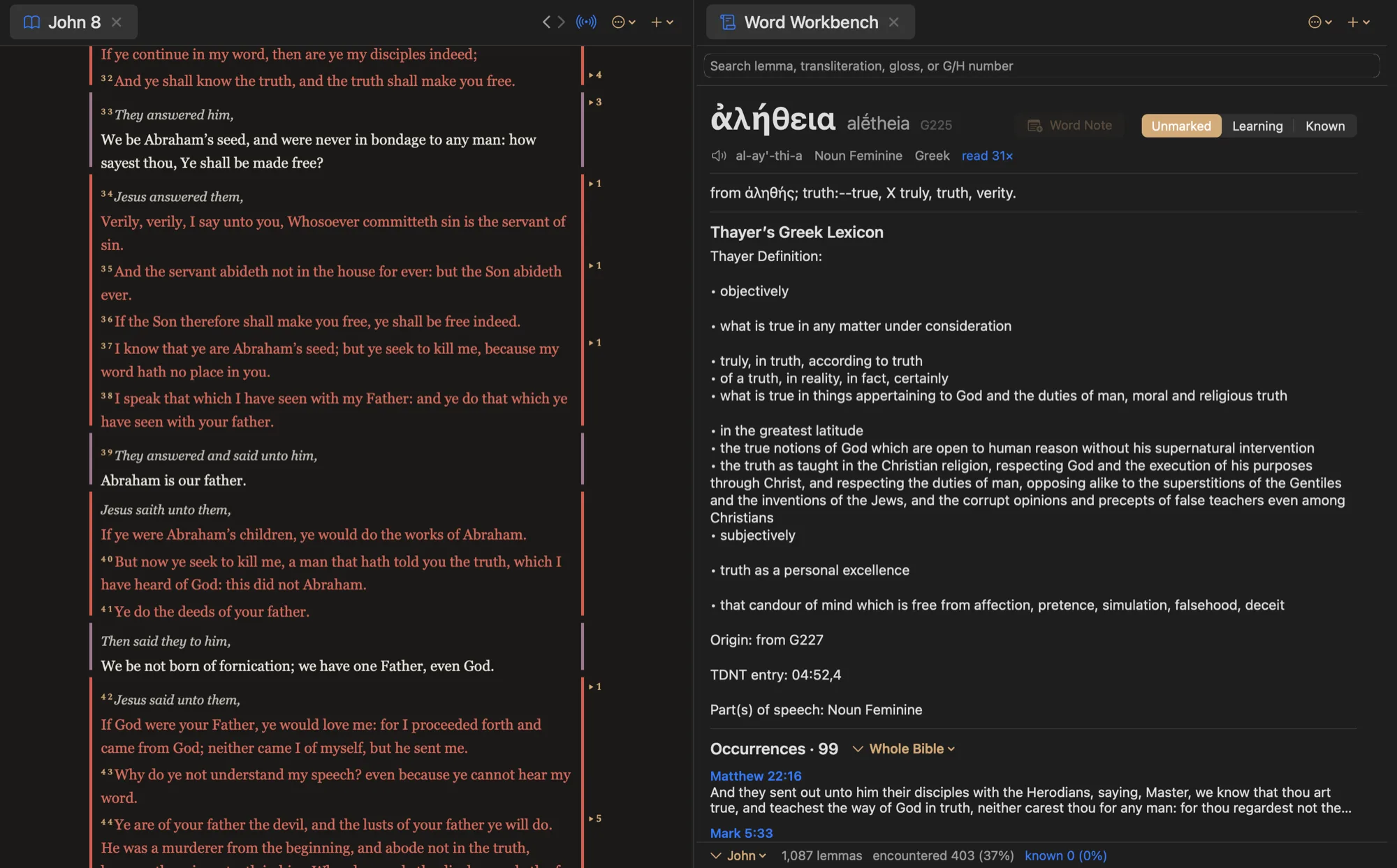This screenshot has width=1397, height=868.
Task: Click the 'read 31×' link
Action: point(987,156)
